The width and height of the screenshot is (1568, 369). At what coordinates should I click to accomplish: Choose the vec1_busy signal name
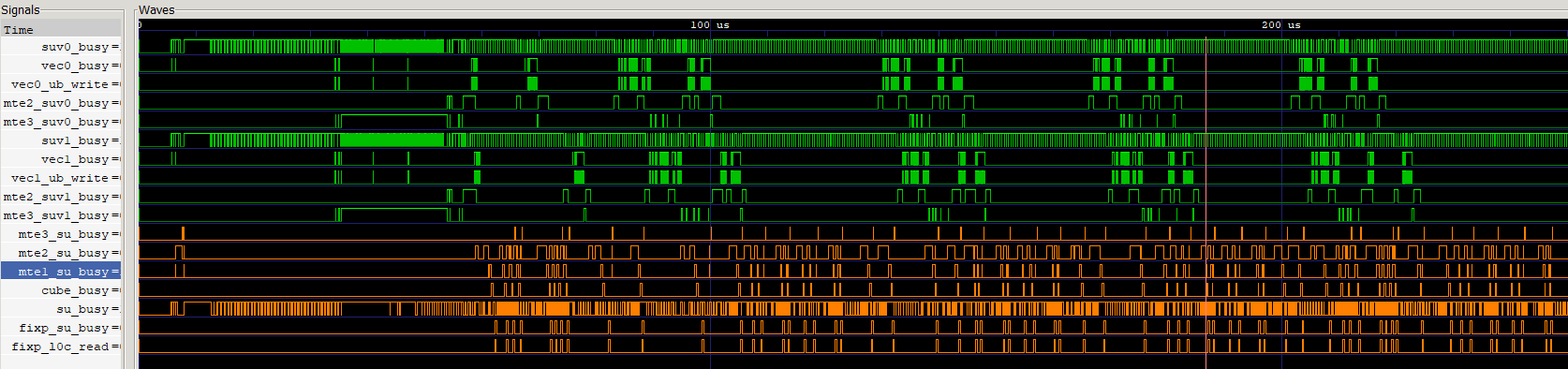point(61,159)
